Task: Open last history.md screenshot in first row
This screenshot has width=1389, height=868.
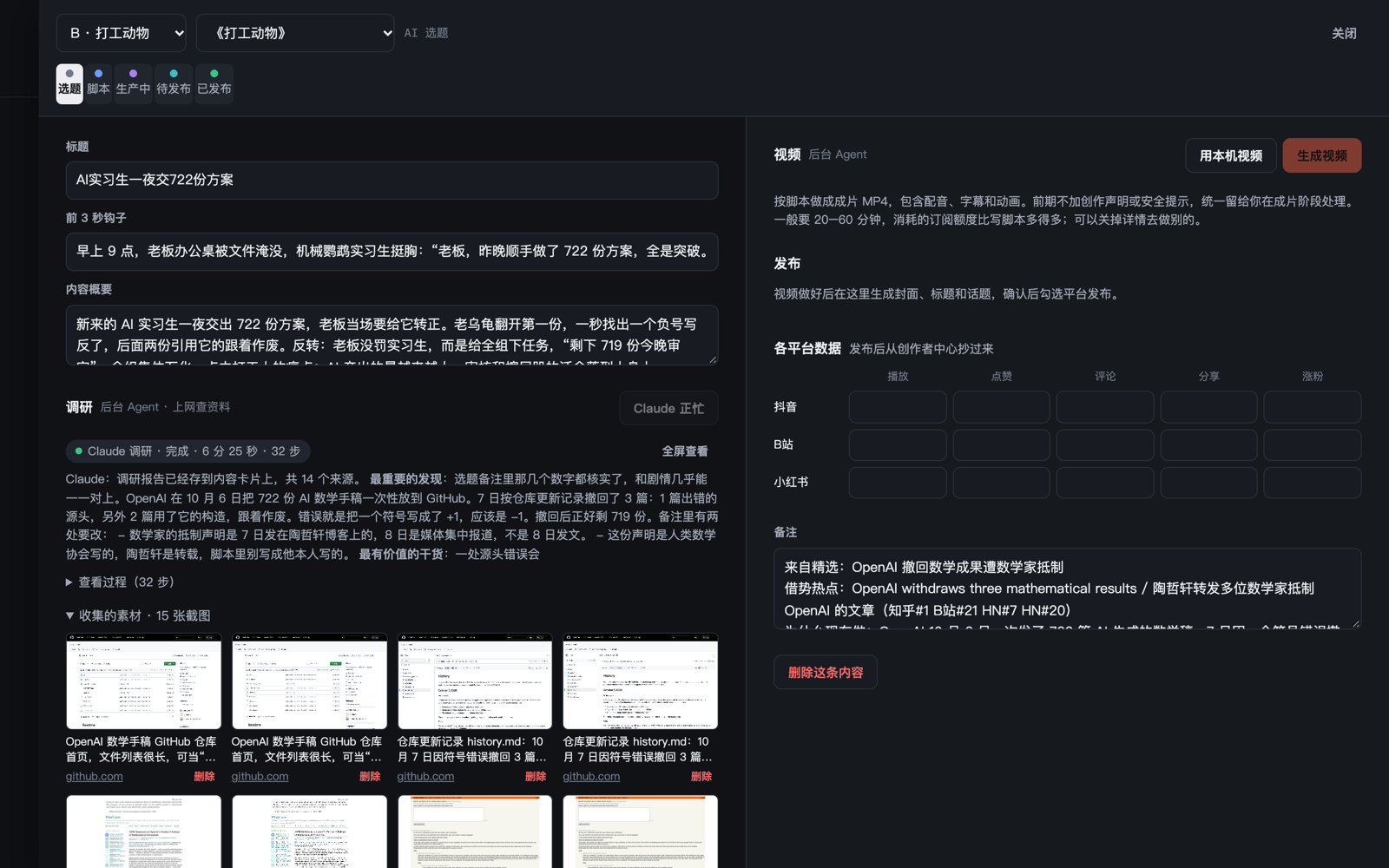Action: point(641,681)
